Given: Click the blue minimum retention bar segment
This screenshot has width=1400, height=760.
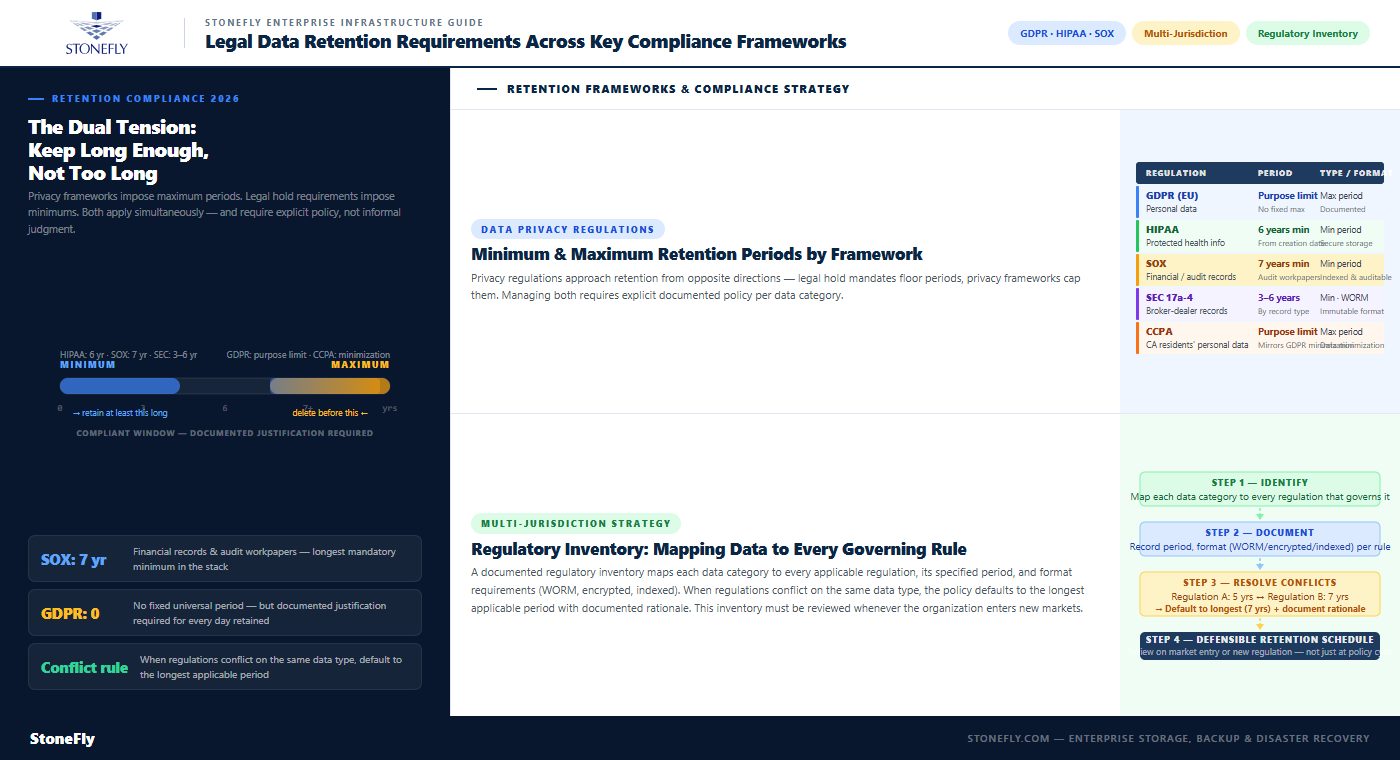Looking at the screenshot, I should coord(120,386).
